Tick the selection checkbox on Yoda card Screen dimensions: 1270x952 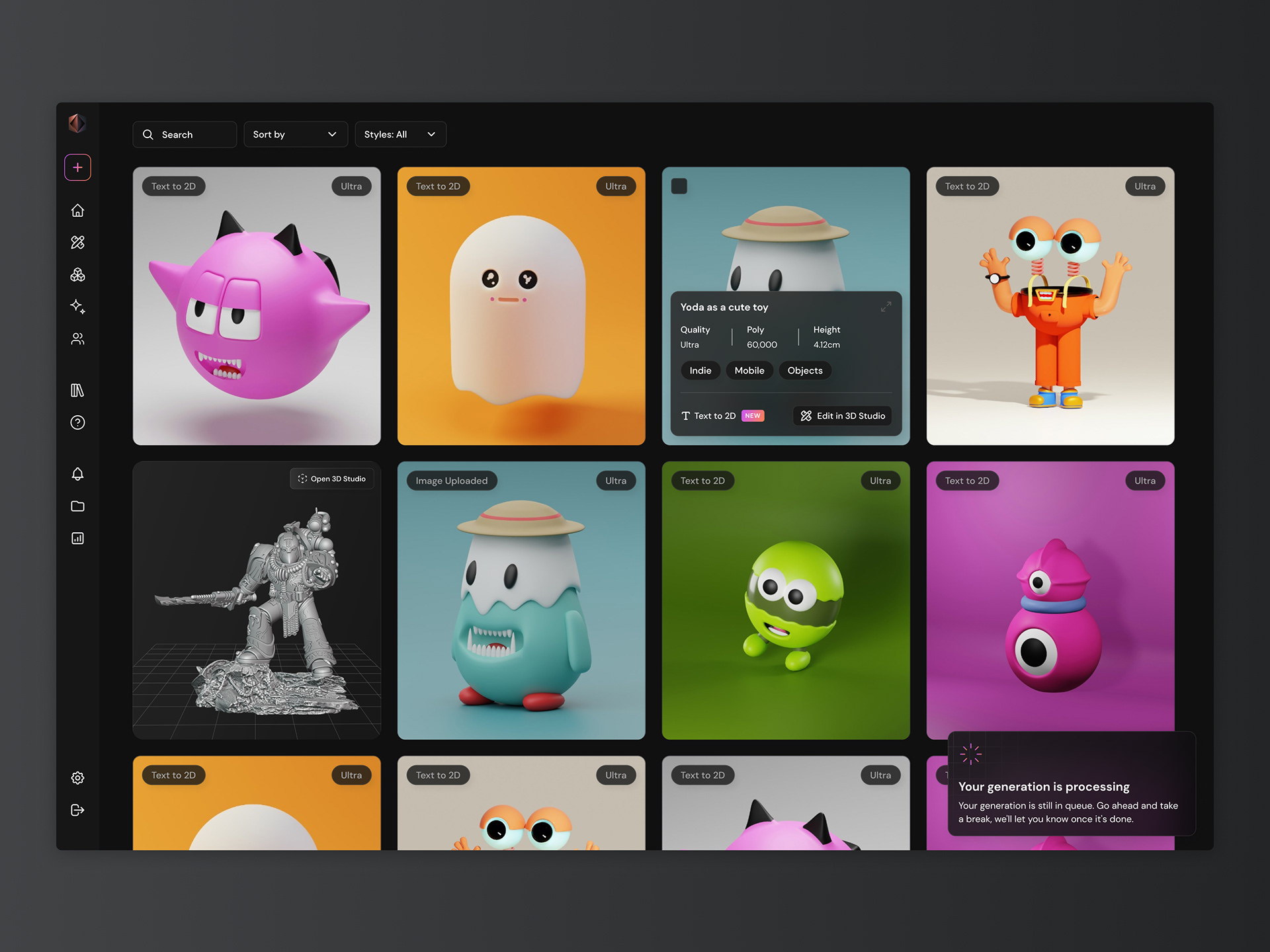[679, 186]
